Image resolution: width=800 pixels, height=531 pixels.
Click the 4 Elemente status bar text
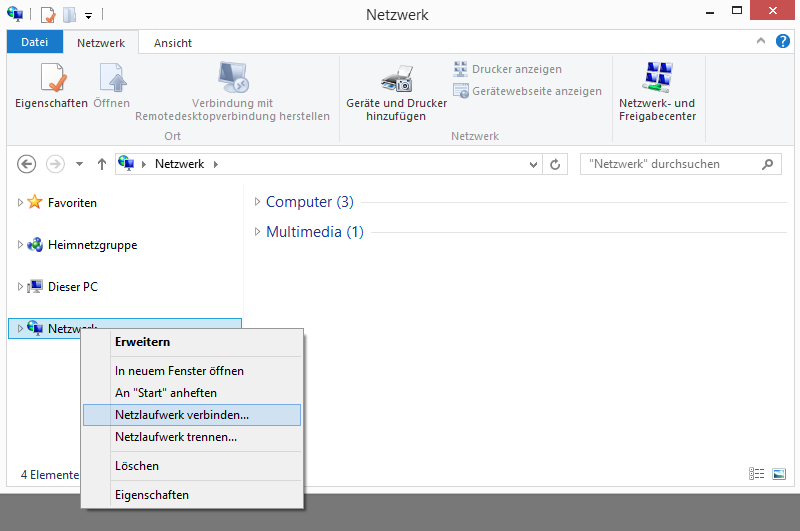tap(49, 475)
